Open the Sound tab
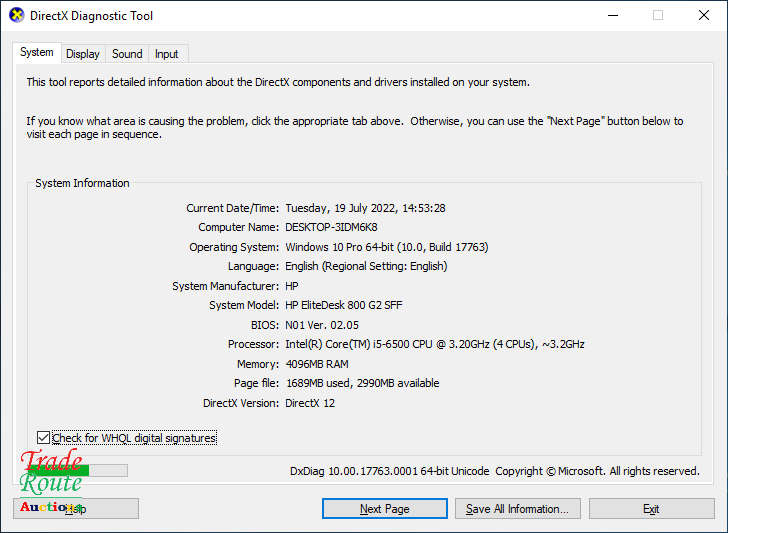 pyautogui.click(x=127, y=54)
